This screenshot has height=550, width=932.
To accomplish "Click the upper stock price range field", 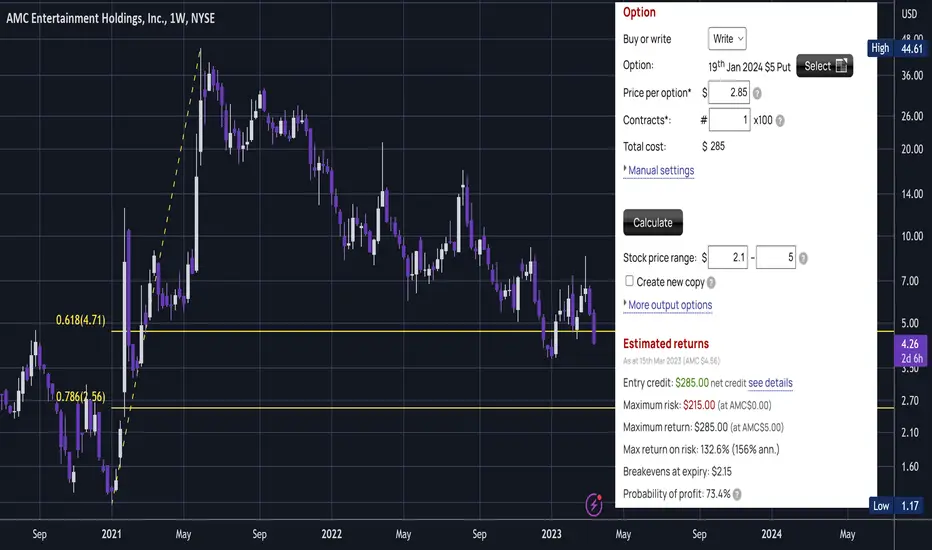I will pos(776,257).
